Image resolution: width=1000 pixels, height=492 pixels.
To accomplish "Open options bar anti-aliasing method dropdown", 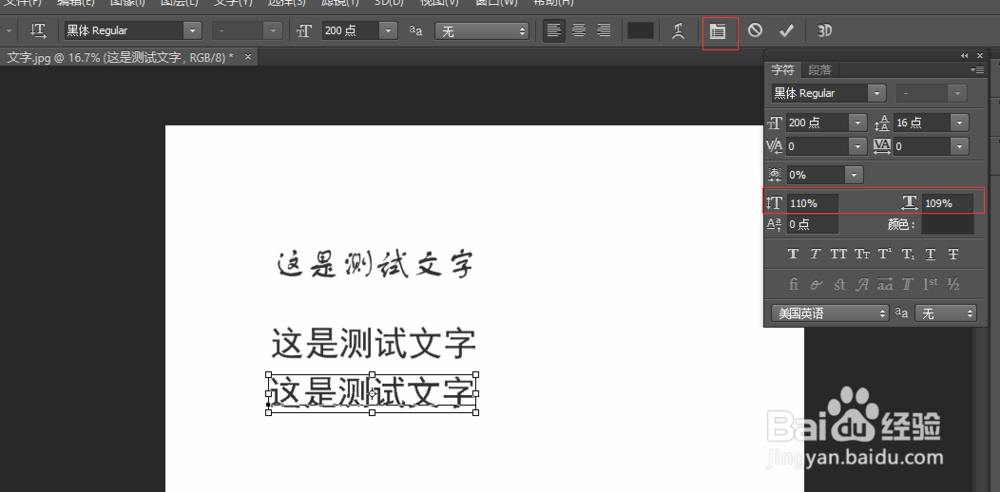I will [x=482, y=31].
